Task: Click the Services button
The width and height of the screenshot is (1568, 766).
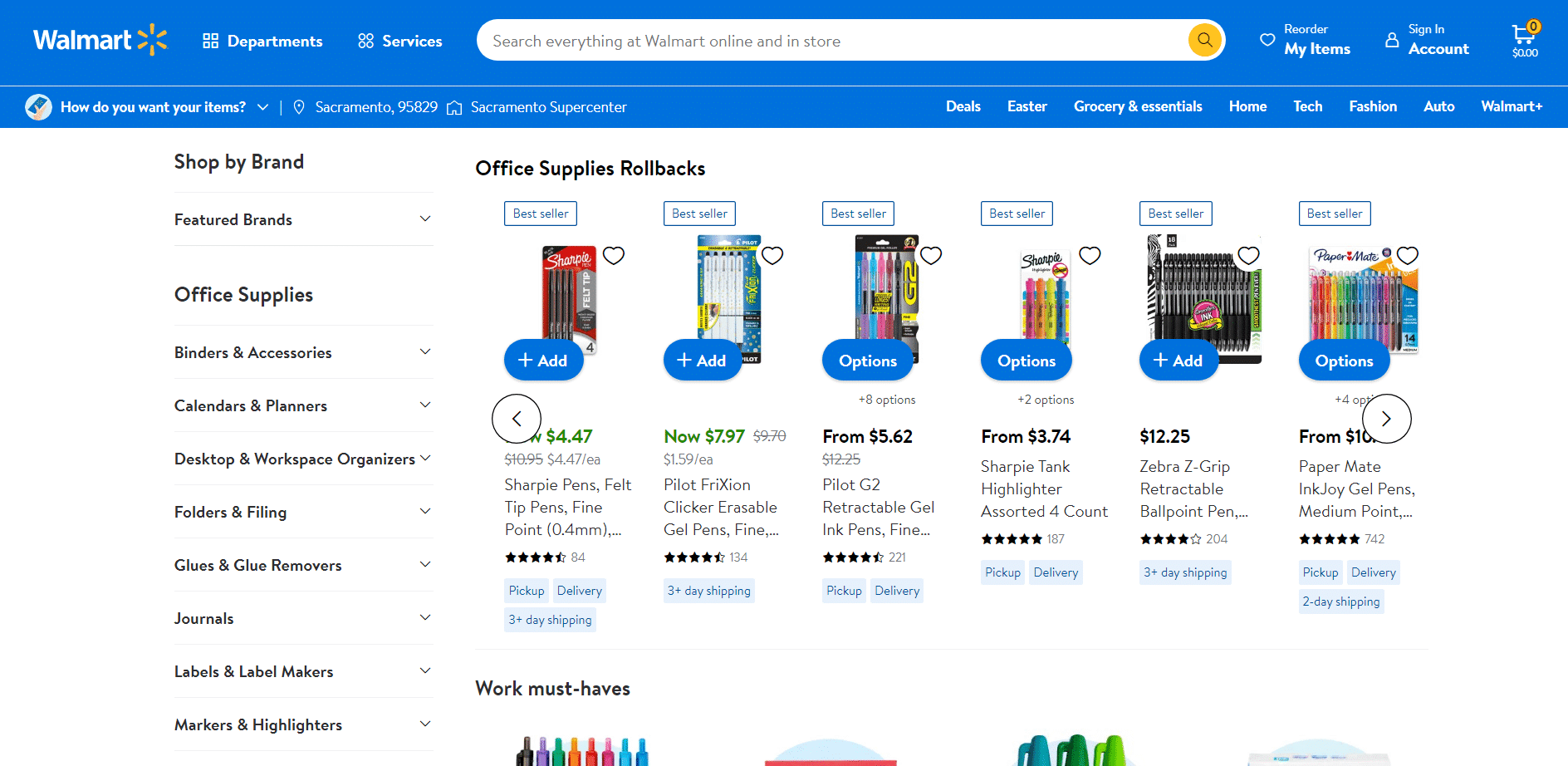Action: point(399,41)
